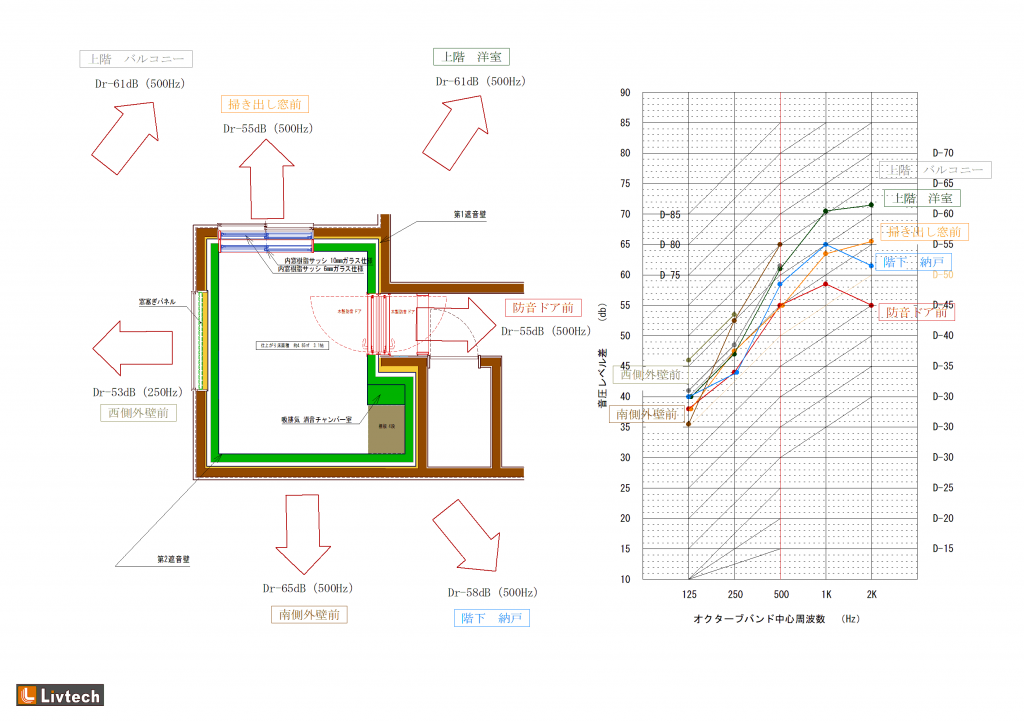Click the 上階 バルコニー legend in the graph
The height and width of the screenshot is (723, 1024).
[935, 170]
